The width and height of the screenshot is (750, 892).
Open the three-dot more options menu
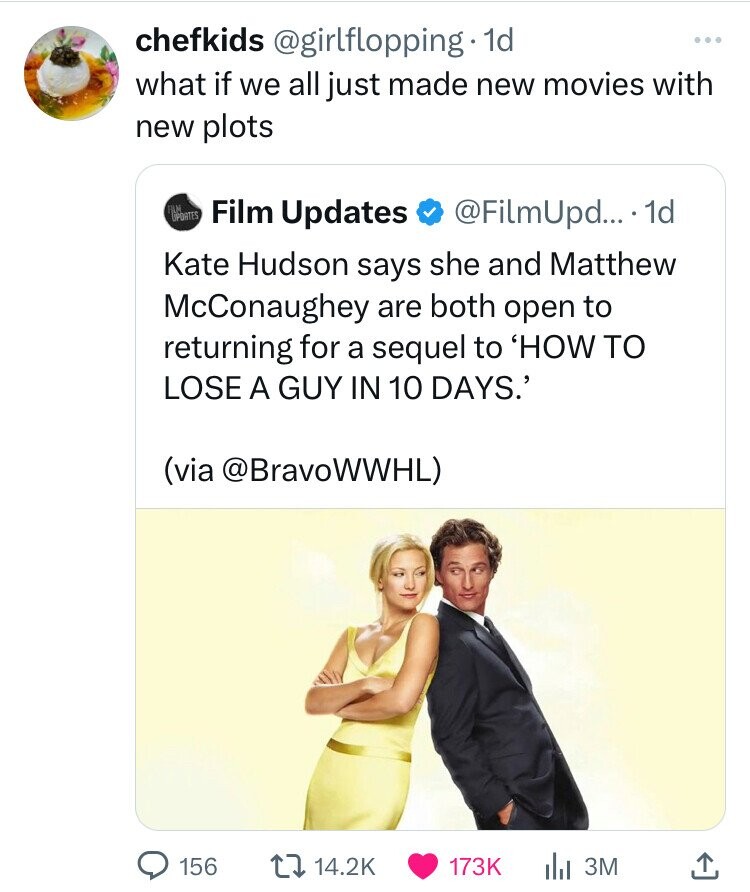point(708,40)
